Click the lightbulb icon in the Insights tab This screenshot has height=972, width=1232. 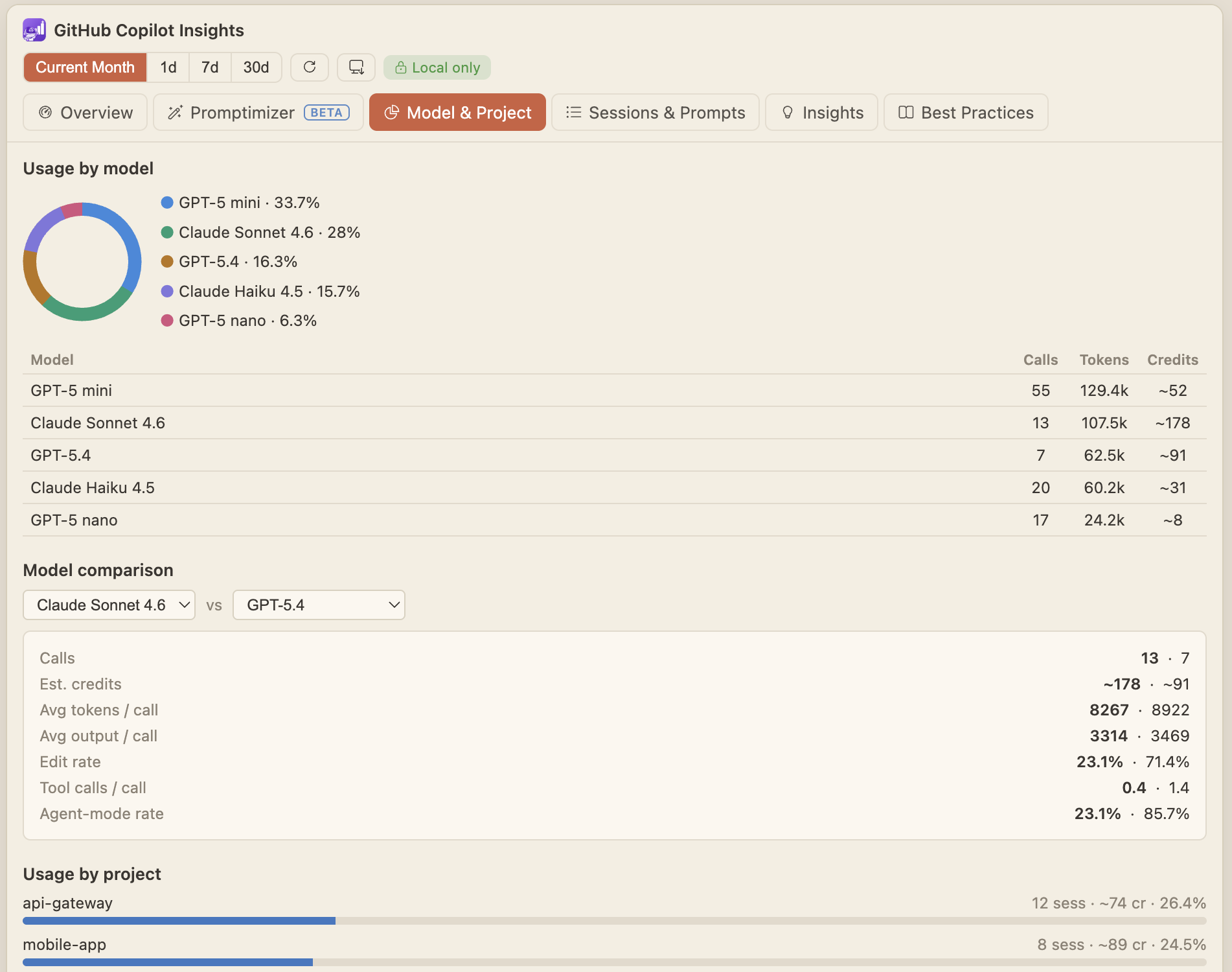[x=788, y=112]
